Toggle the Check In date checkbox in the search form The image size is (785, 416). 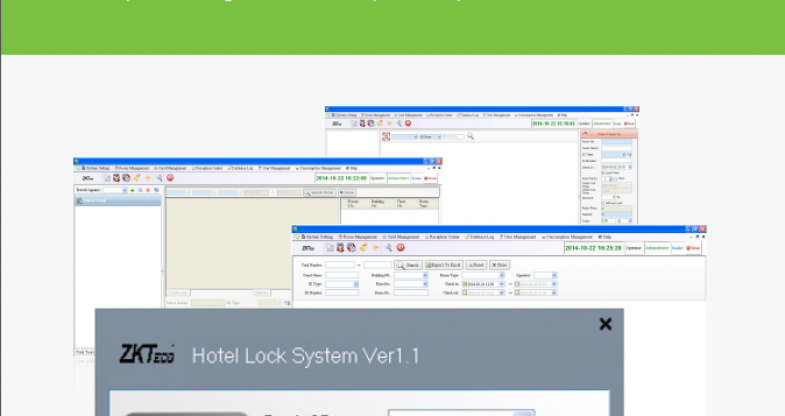point(464,283)
